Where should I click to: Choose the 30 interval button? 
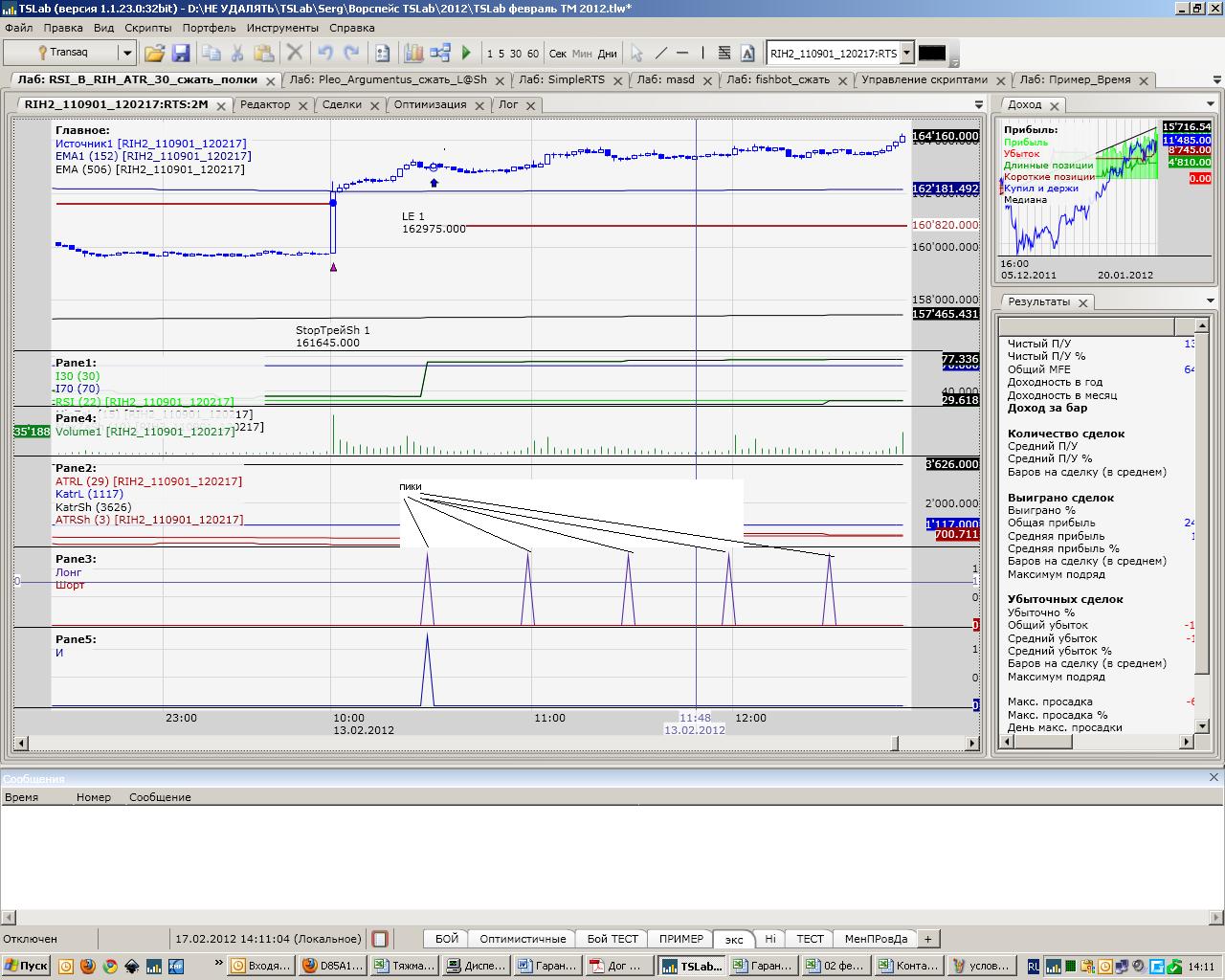click(x=516, y=54)
